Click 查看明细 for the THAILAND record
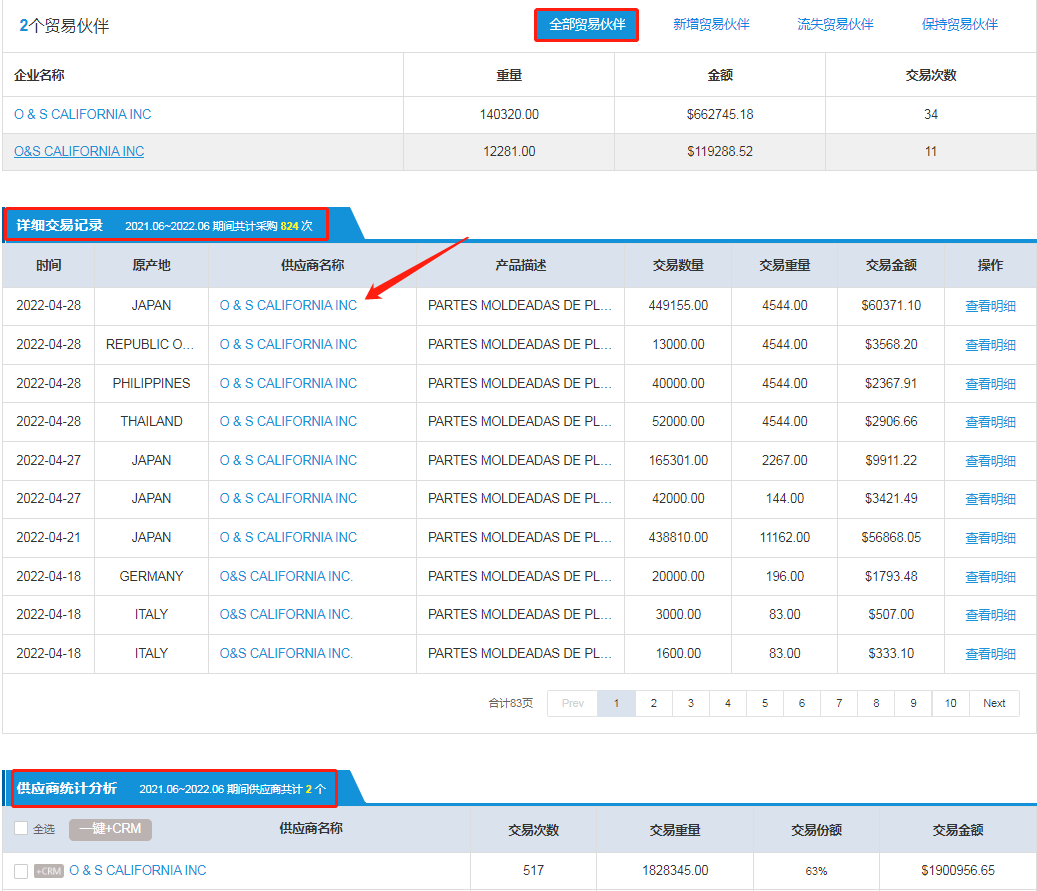 click(x=989, y=422)
